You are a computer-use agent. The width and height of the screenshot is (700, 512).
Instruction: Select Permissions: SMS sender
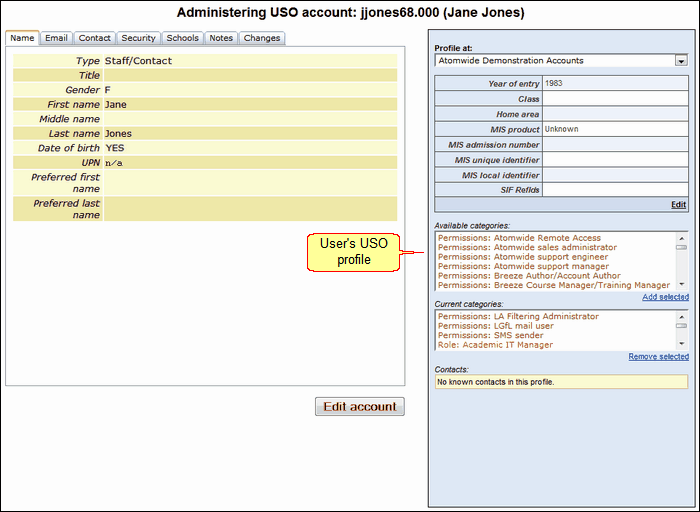coord(490,335)
